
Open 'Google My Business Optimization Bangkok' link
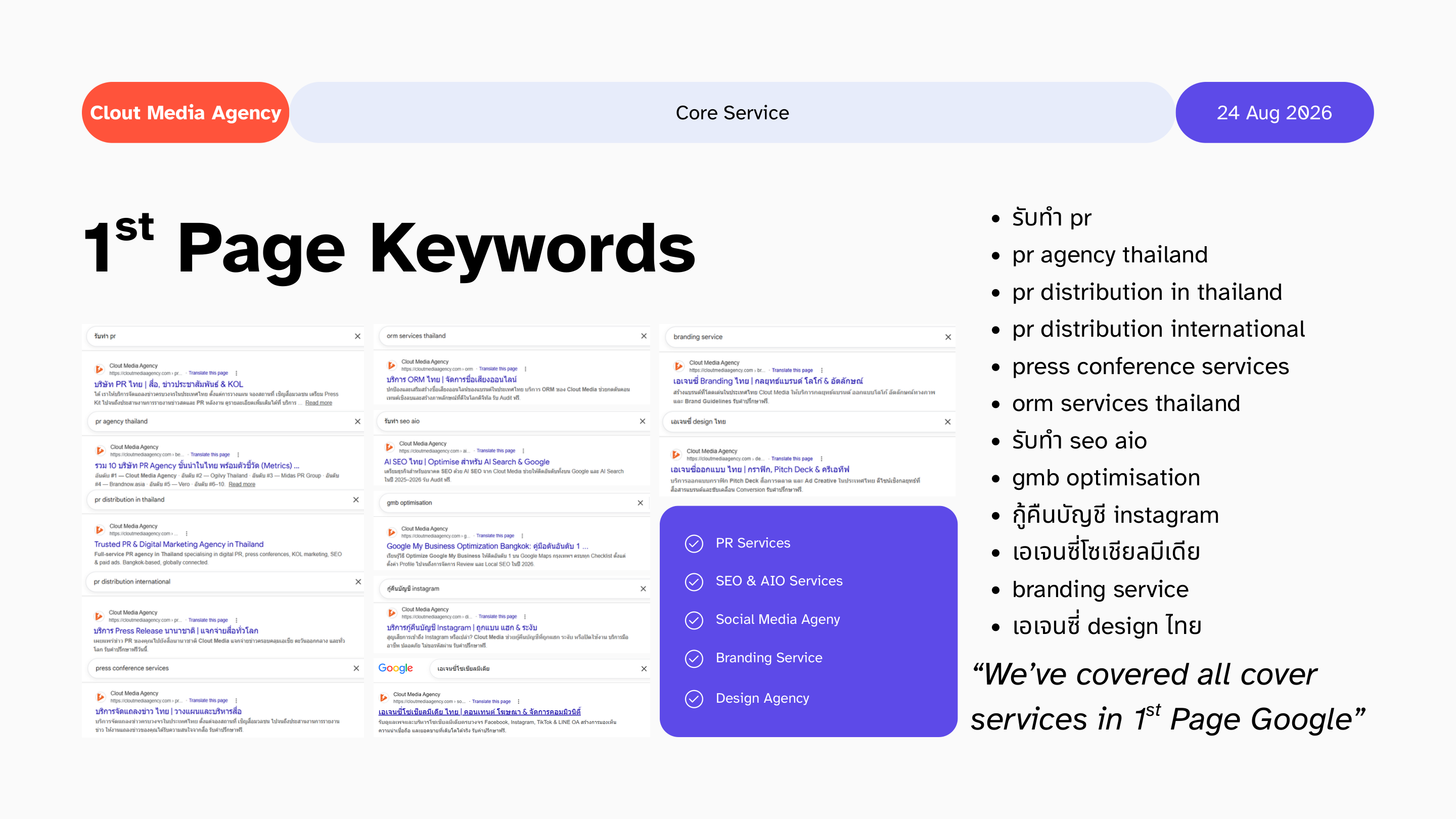487,546
